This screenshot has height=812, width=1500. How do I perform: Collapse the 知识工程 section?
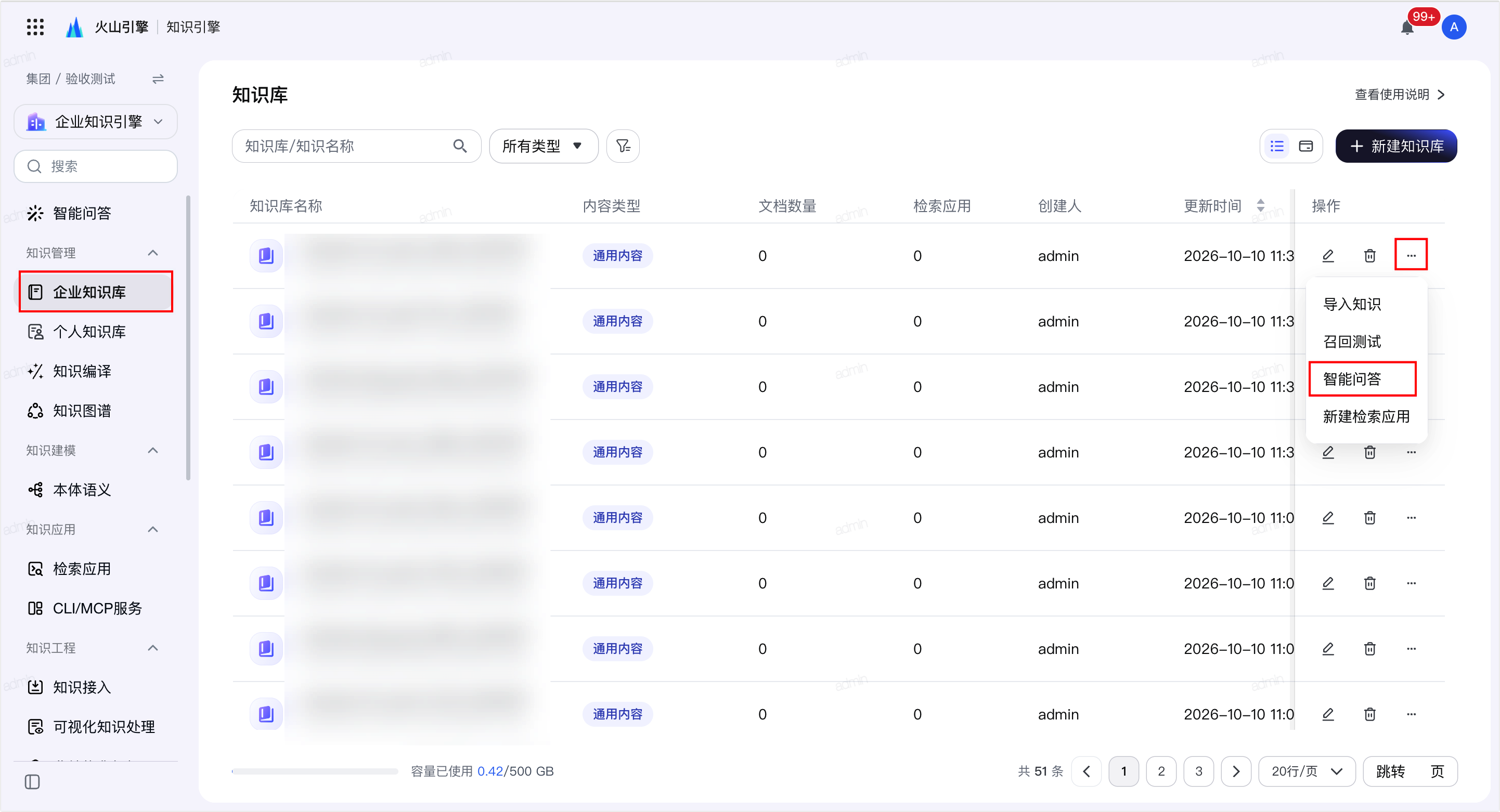[152, 648]
